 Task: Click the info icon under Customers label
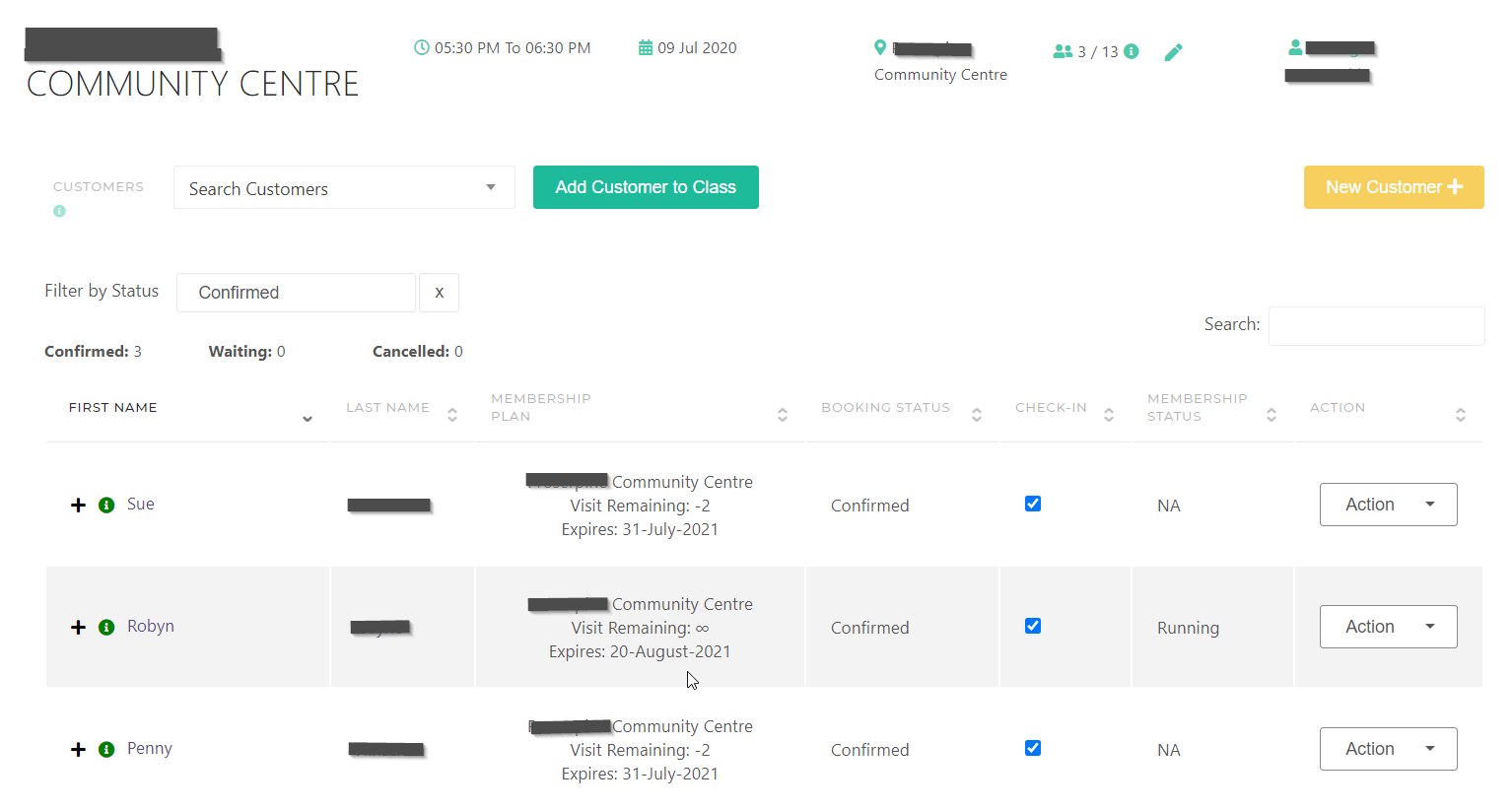tap(59, 211)
